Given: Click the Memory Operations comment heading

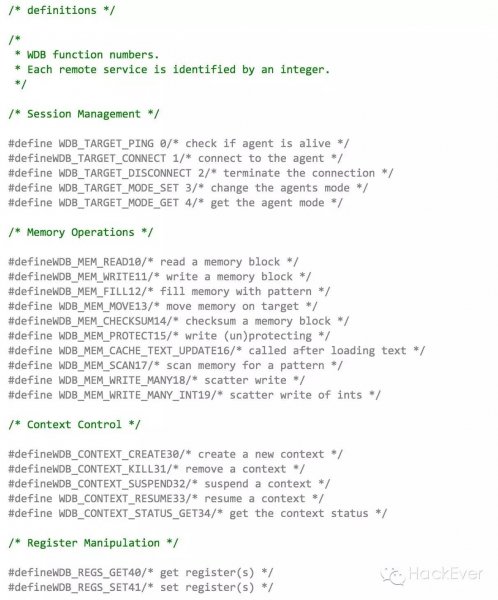Looking at the screenshot, I should [x=80, y=232].
